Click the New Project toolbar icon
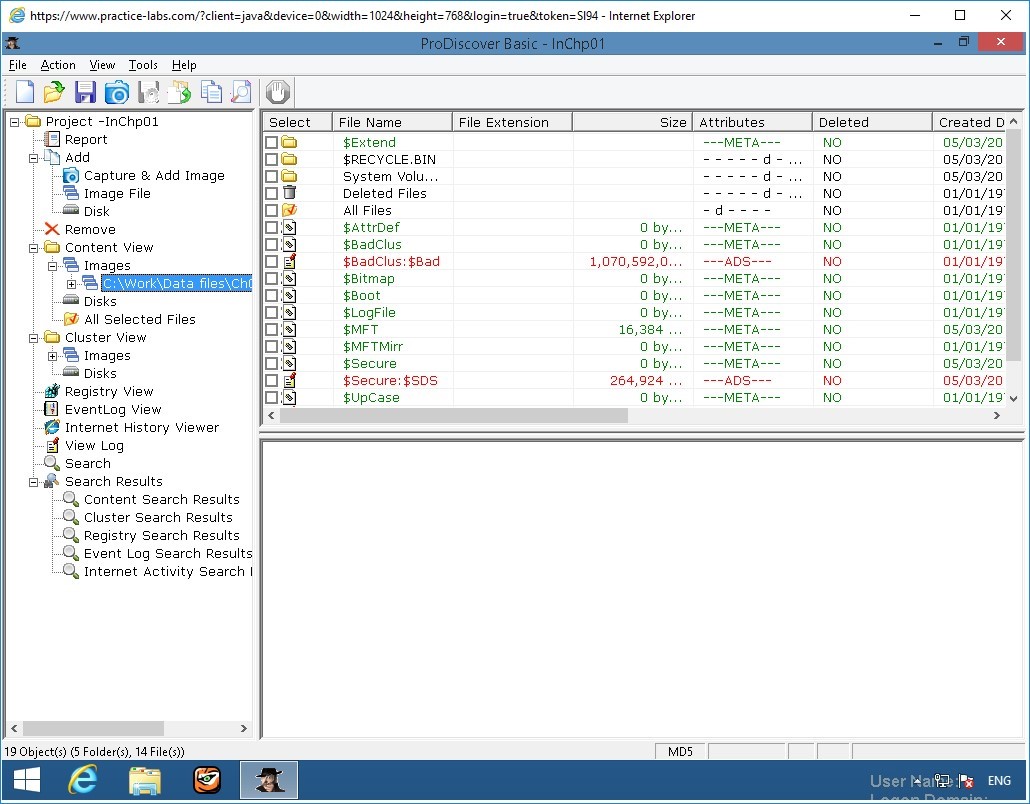The height and width of the screenshot is (804, 1030). pyautogui.click(x=24, y=92)
